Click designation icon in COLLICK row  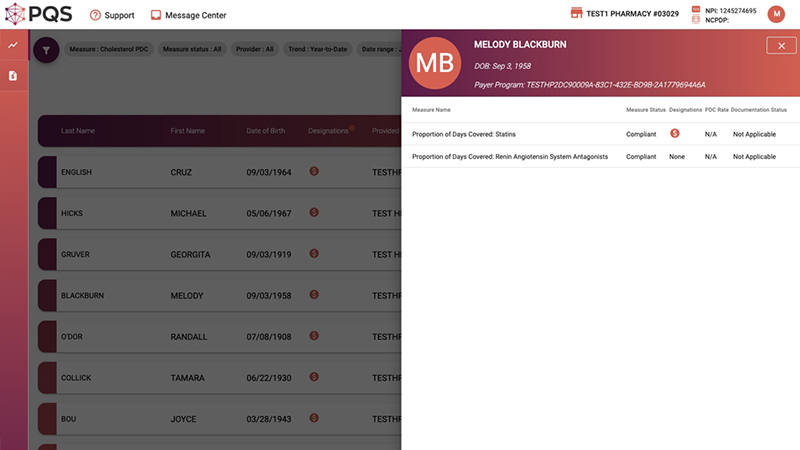(x=314, y=377)
